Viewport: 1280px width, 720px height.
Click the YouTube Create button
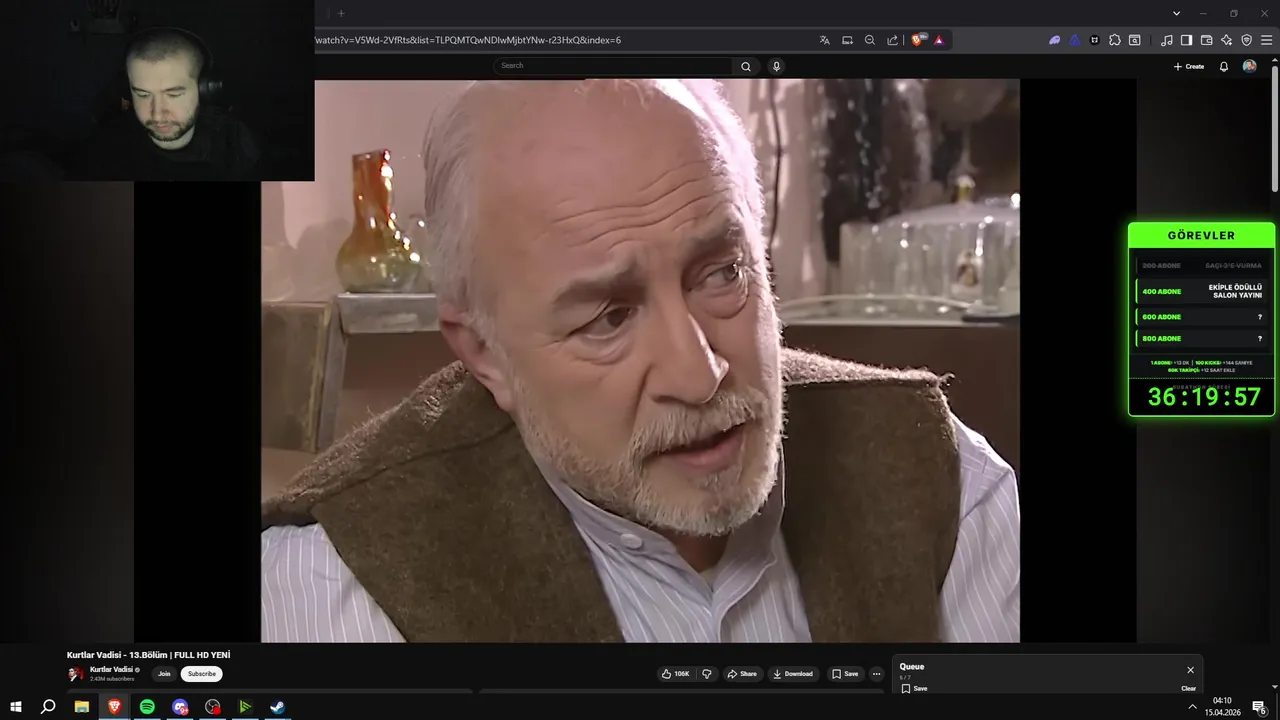1189,66
